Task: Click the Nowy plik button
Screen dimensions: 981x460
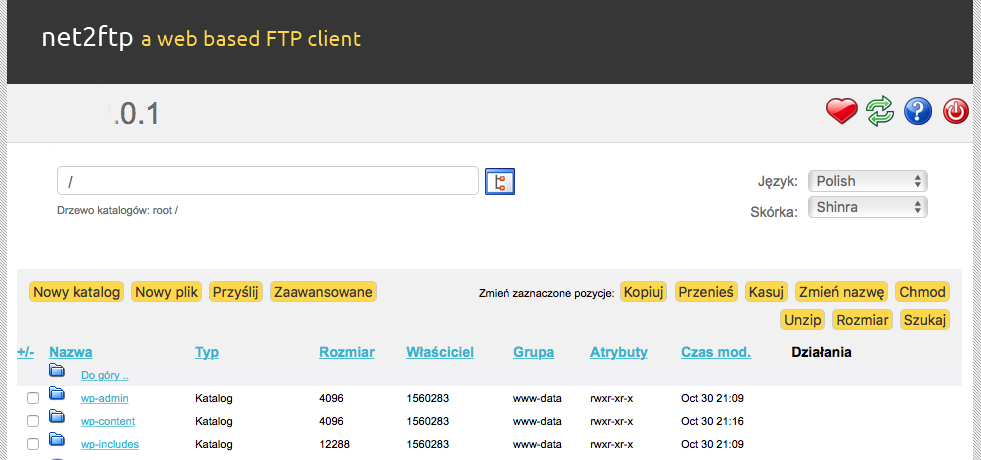Action: pyautogui.click(x=166, y=292)
